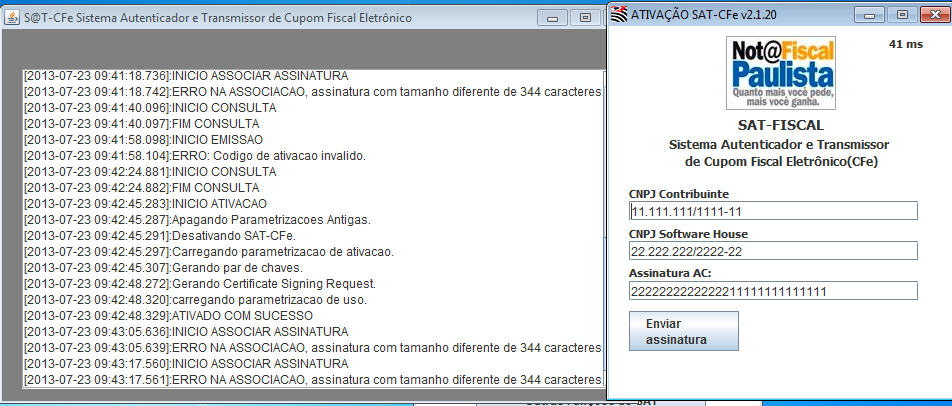Image resolution: width=952 pixels, height=406 pixels.
Task: Select log line 'Desativando SAT-CFe.'
Action: pos(160,235)
